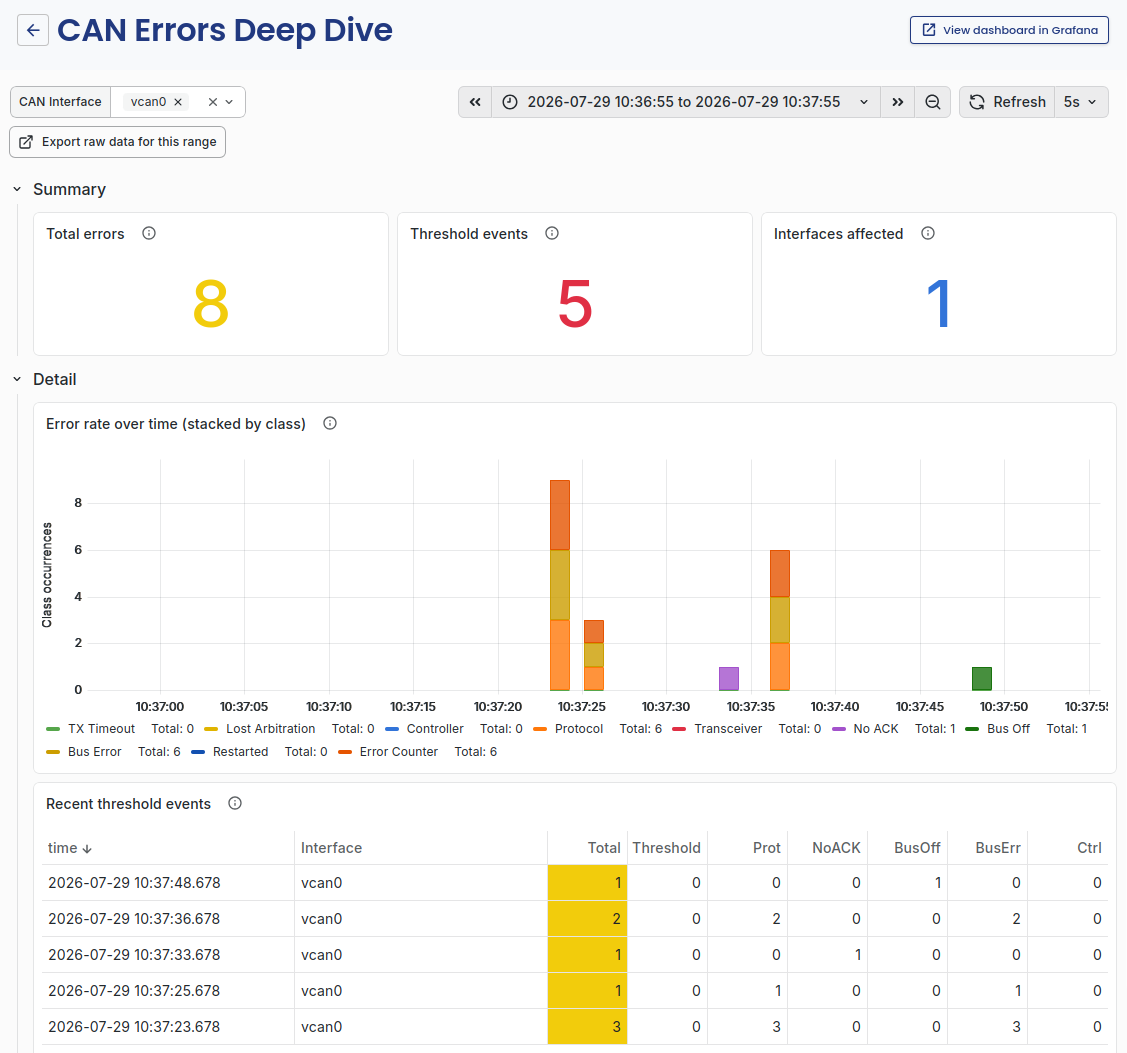
Task: Remove the vcan0 interface chip
Action: point(178,102)
